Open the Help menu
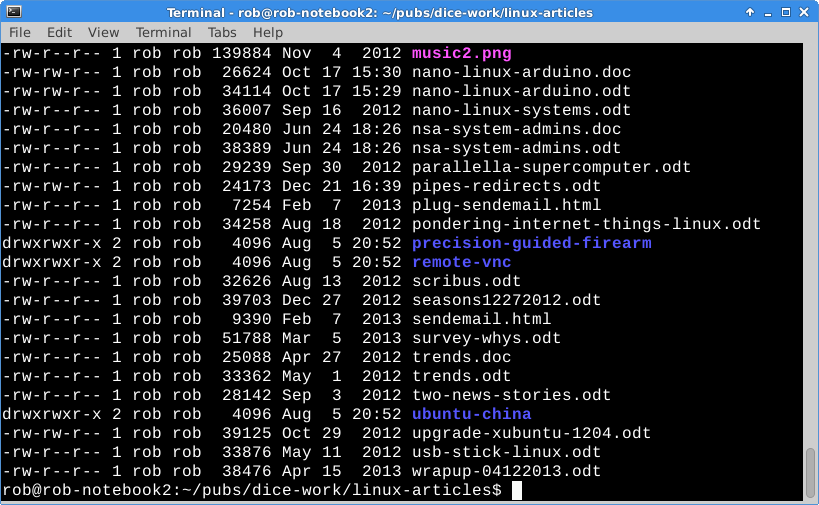The height and width of the screenshot is (505, 819). 268,32
